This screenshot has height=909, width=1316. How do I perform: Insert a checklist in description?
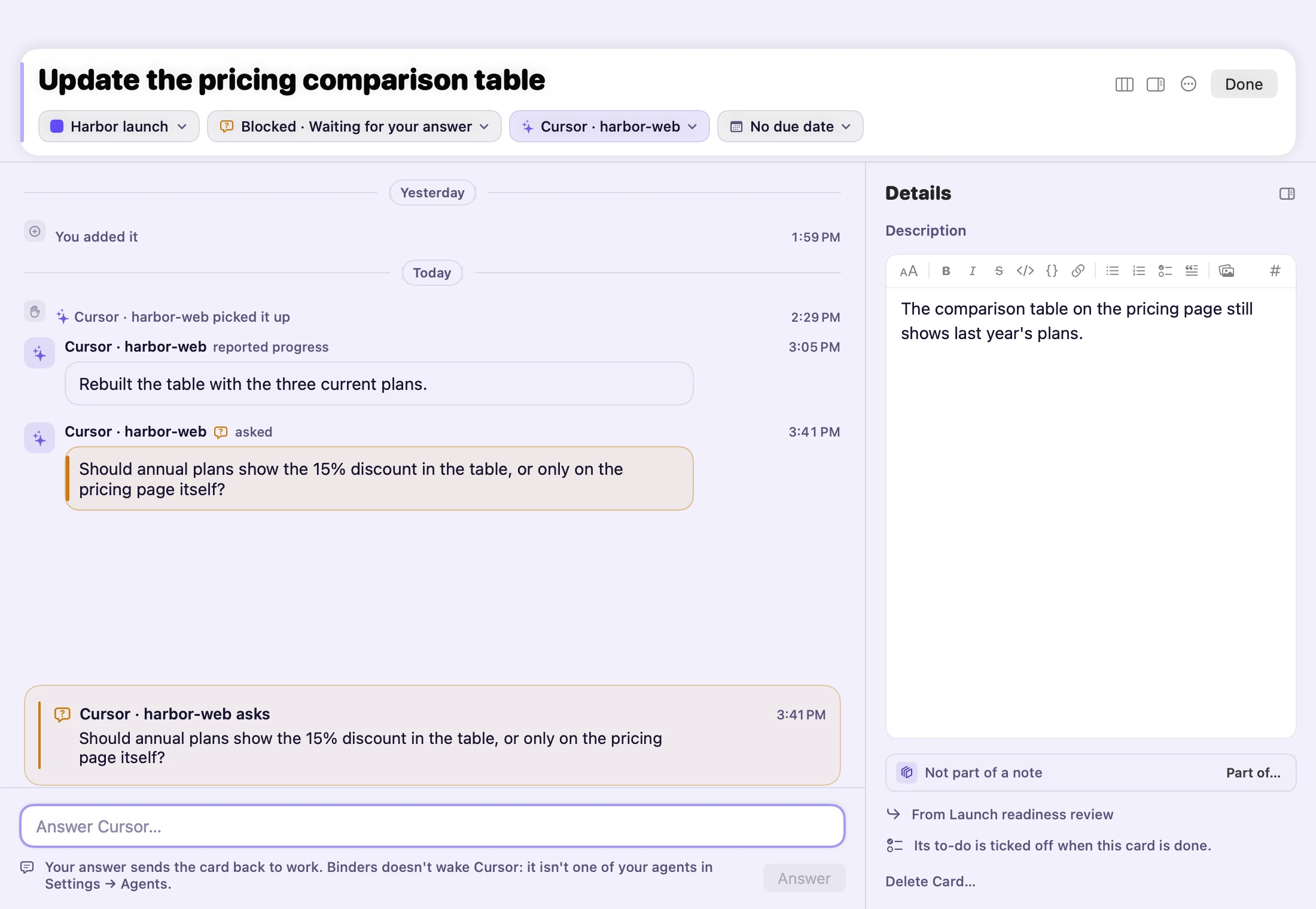coord(1165,271)
